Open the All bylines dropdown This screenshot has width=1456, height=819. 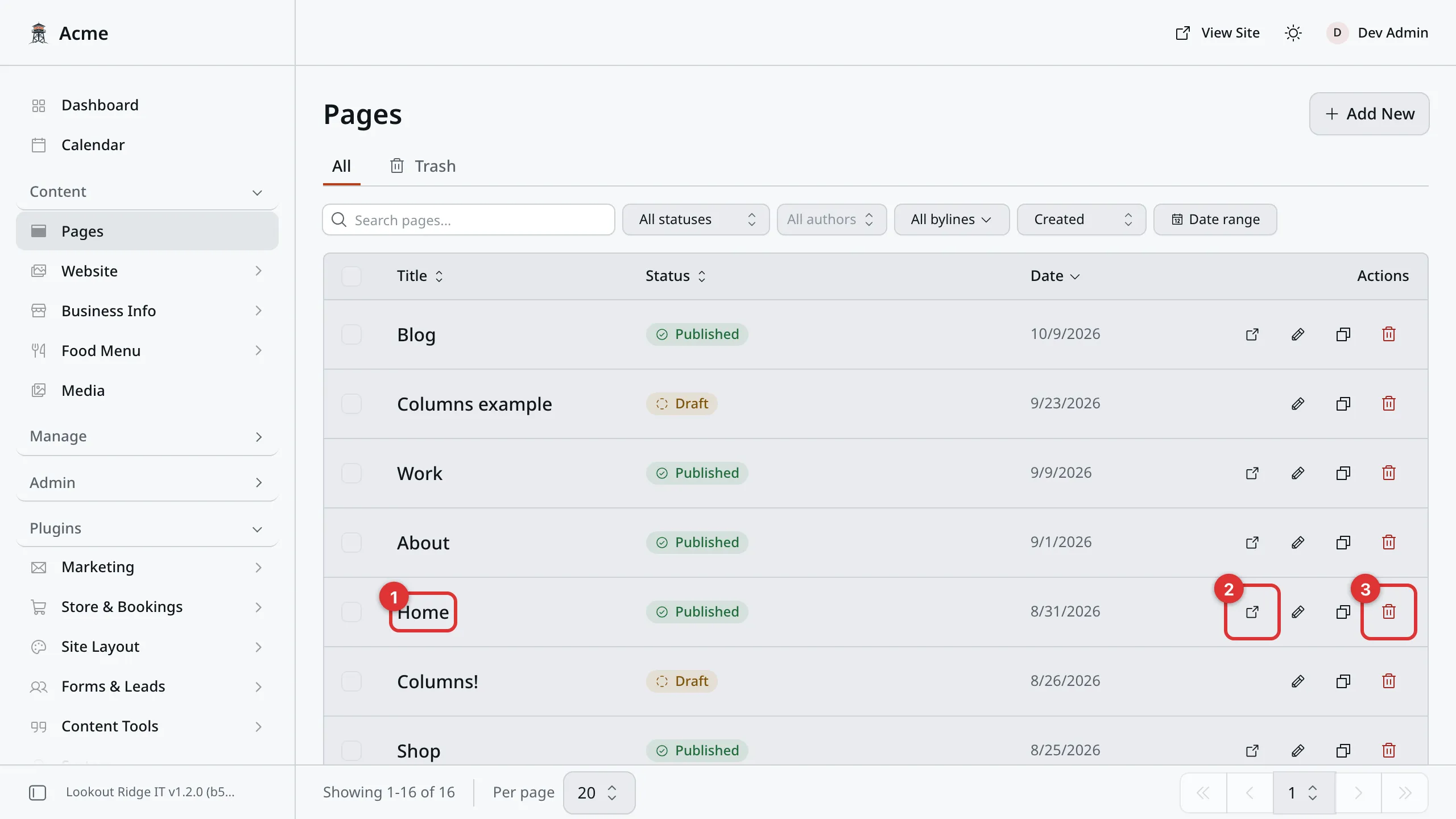[x=952, y=220]
